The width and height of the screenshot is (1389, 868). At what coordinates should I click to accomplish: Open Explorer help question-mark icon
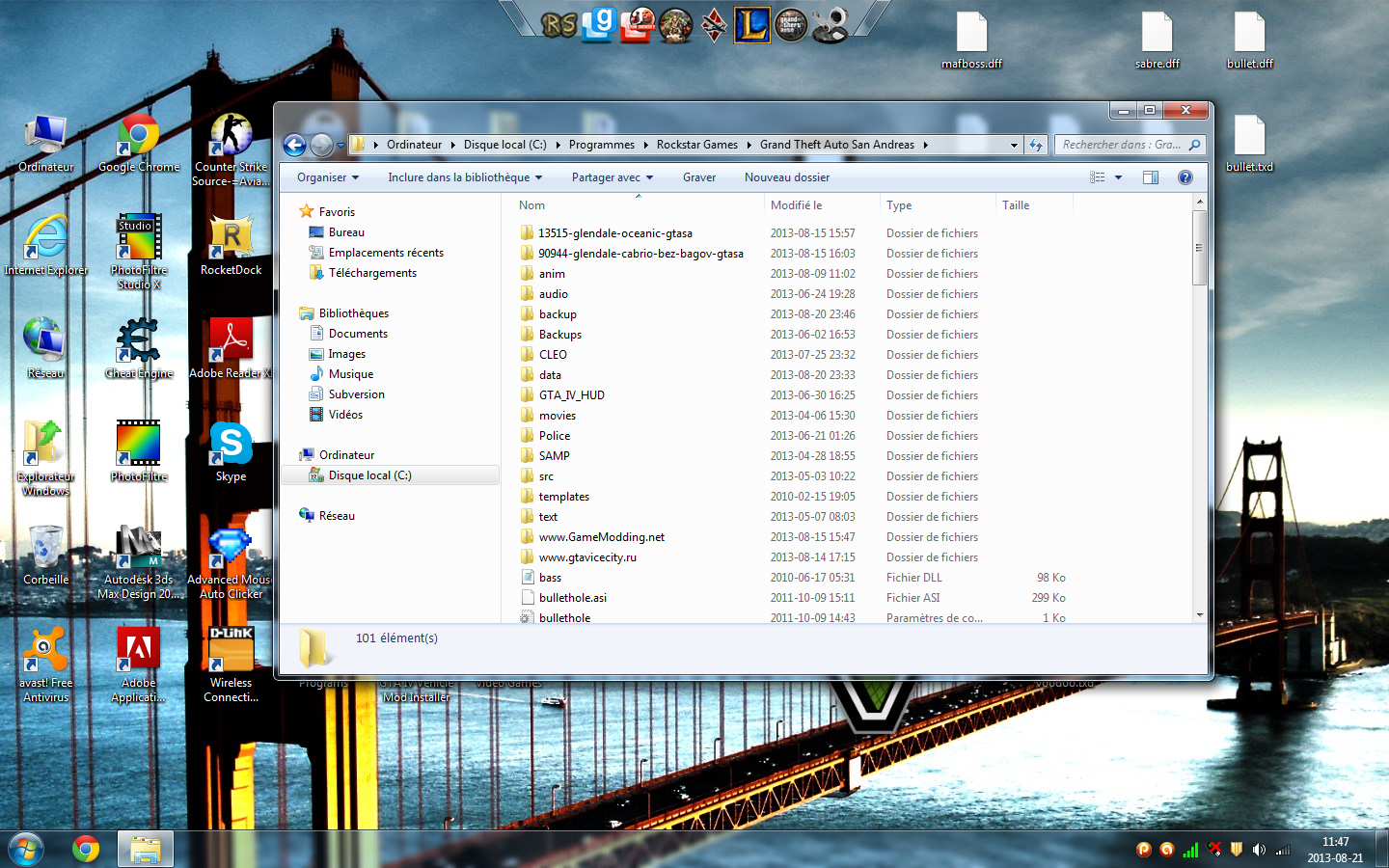(1185, 177)
